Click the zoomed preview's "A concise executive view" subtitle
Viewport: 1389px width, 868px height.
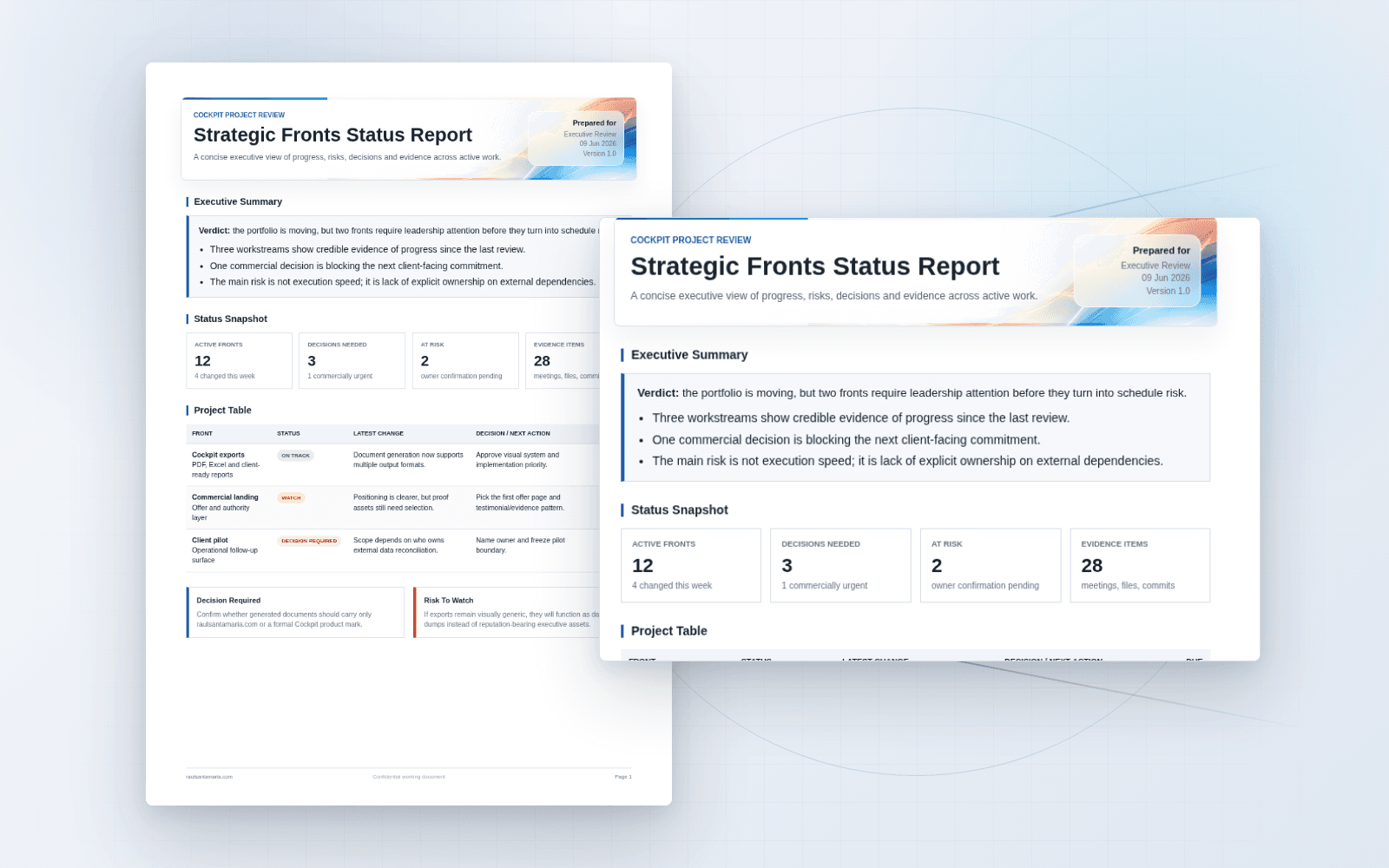833,295
